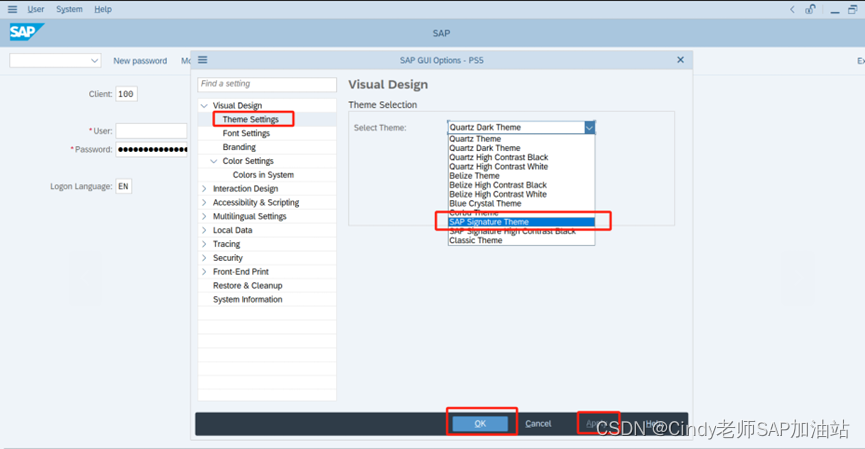
Task: Click the New password button
Action: pos(140,61)
